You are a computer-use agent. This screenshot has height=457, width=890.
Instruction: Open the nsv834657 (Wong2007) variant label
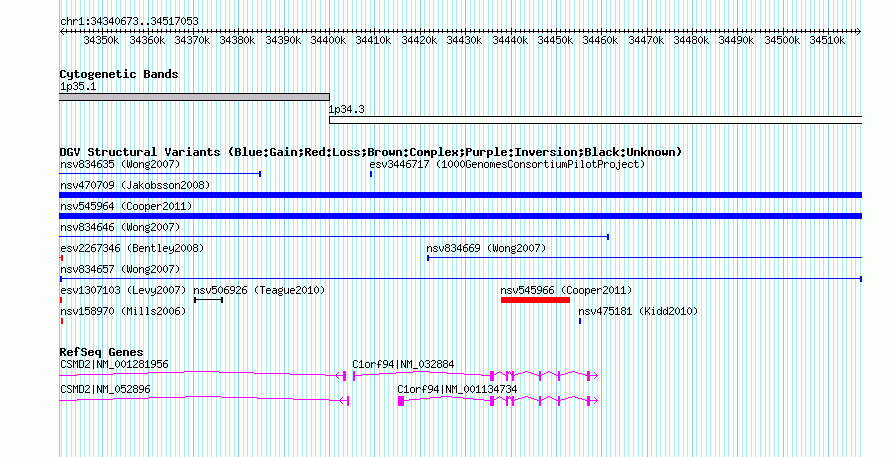120,270
